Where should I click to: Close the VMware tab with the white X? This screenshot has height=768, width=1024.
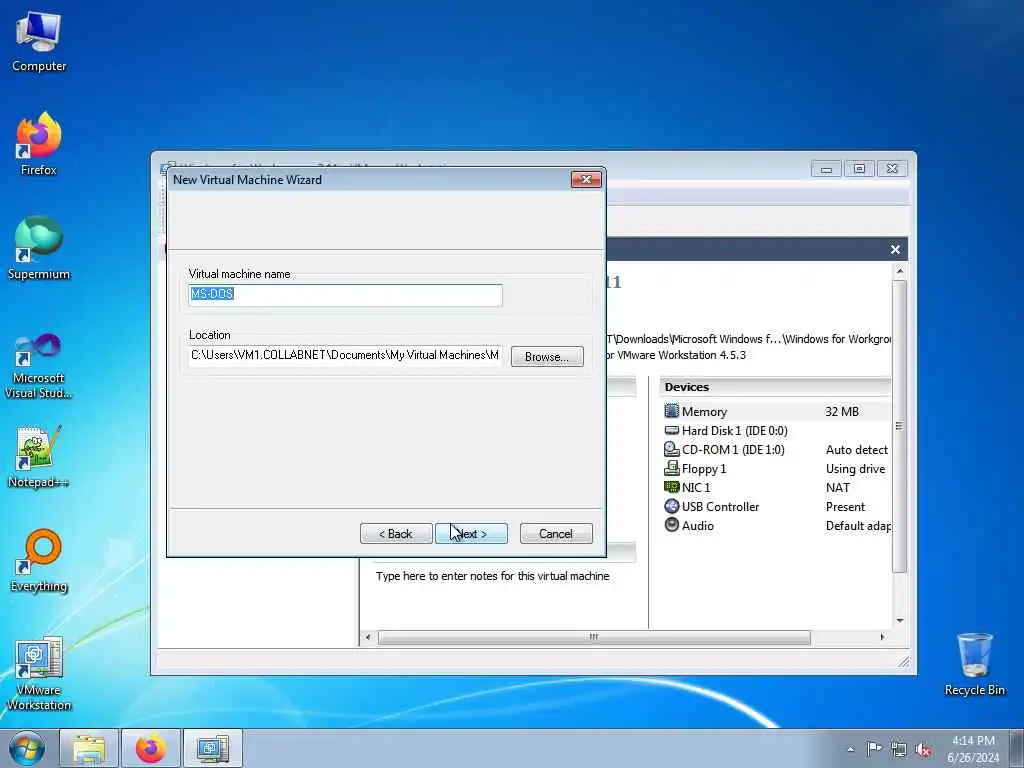895,249
